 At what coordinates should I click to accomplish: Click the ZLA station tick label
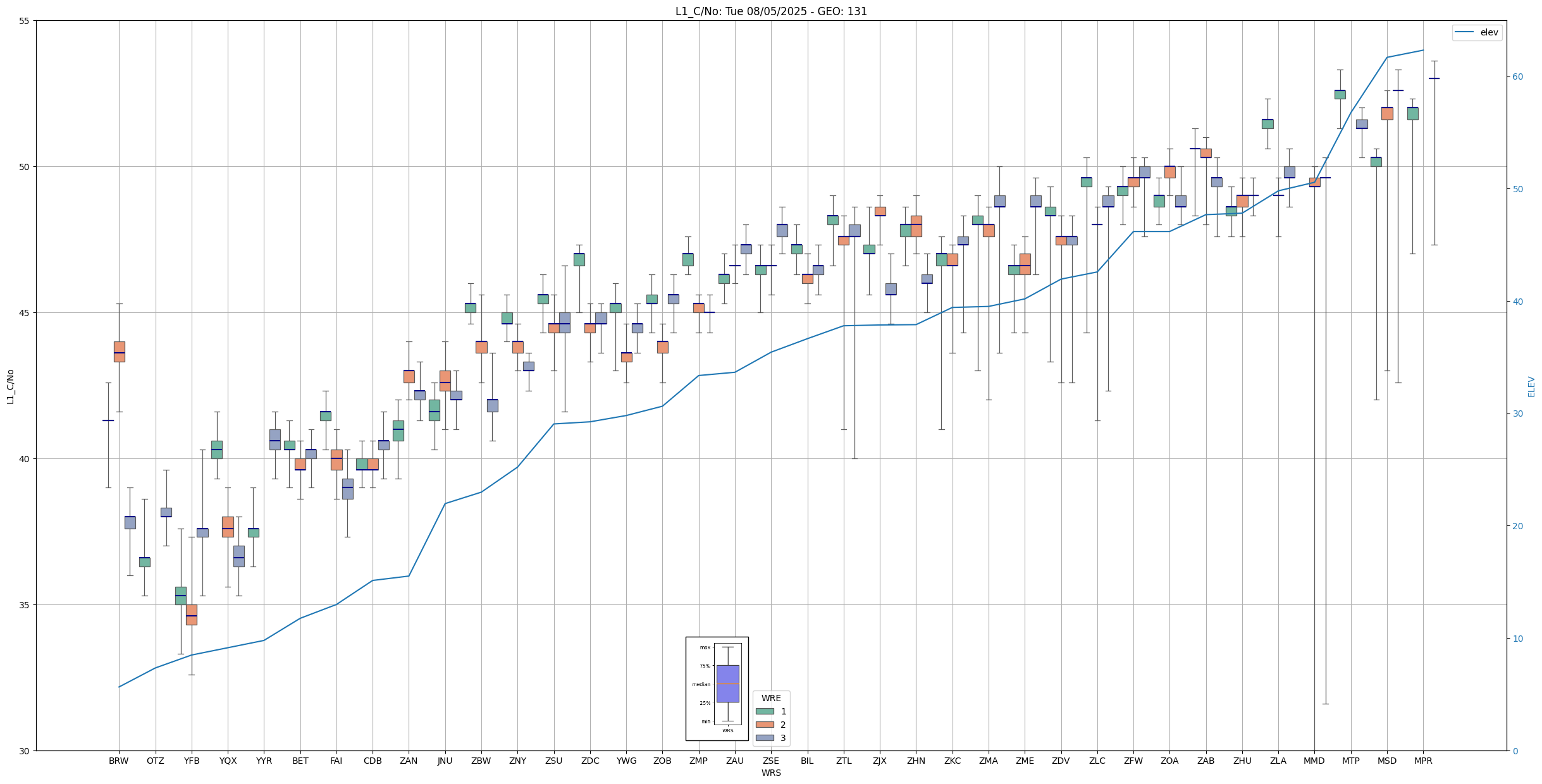click(1278, 761)
